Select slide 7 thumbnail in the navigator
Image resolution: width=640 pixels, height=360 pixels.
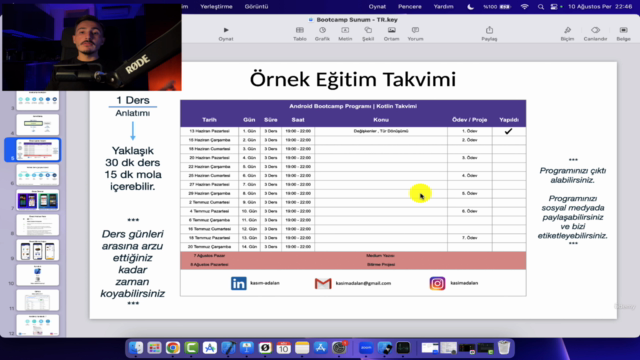tap(38, 200)
